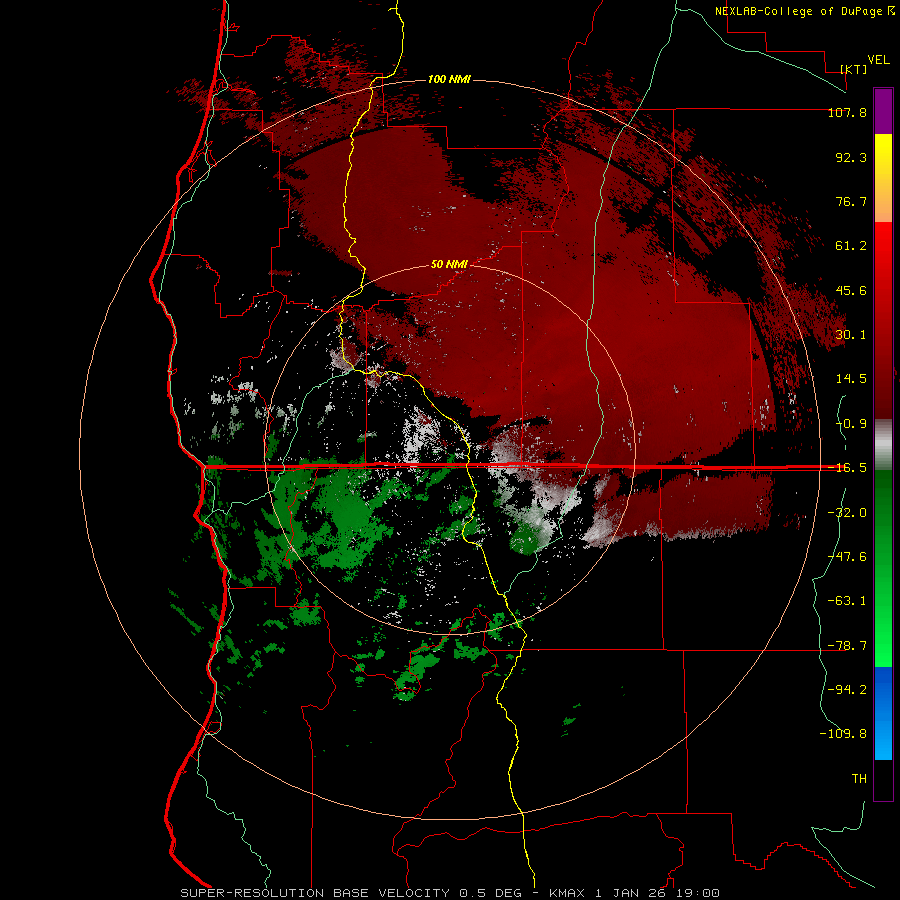Pick the gray segment of the color bar
The width and height of the screenshot is (900, 900).
883,444
